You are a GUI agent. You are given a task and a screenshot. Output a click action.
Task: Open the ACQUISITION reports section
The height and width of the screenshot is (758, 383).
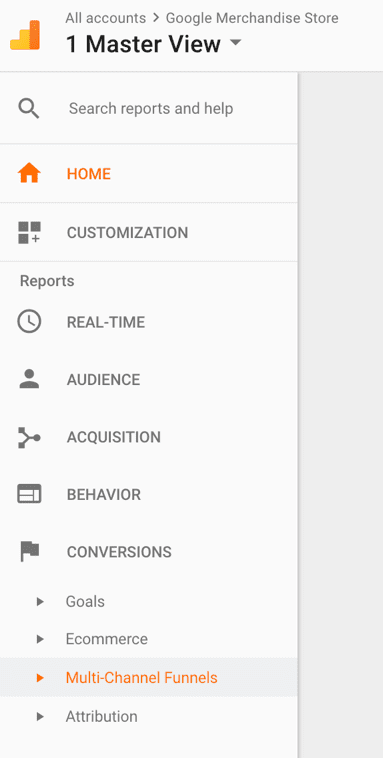tap(114, 437)
